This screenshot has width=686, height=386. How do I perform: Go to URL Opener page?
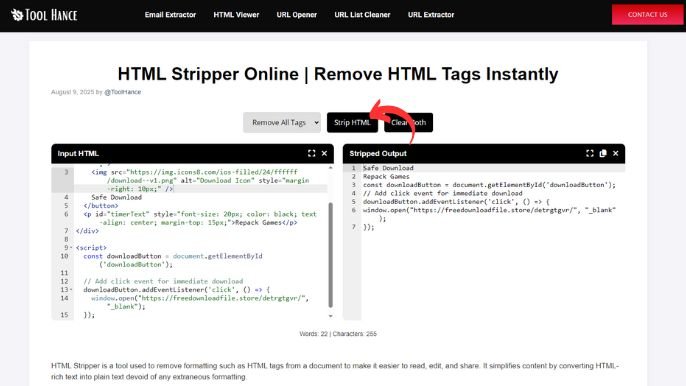(297, 14)
